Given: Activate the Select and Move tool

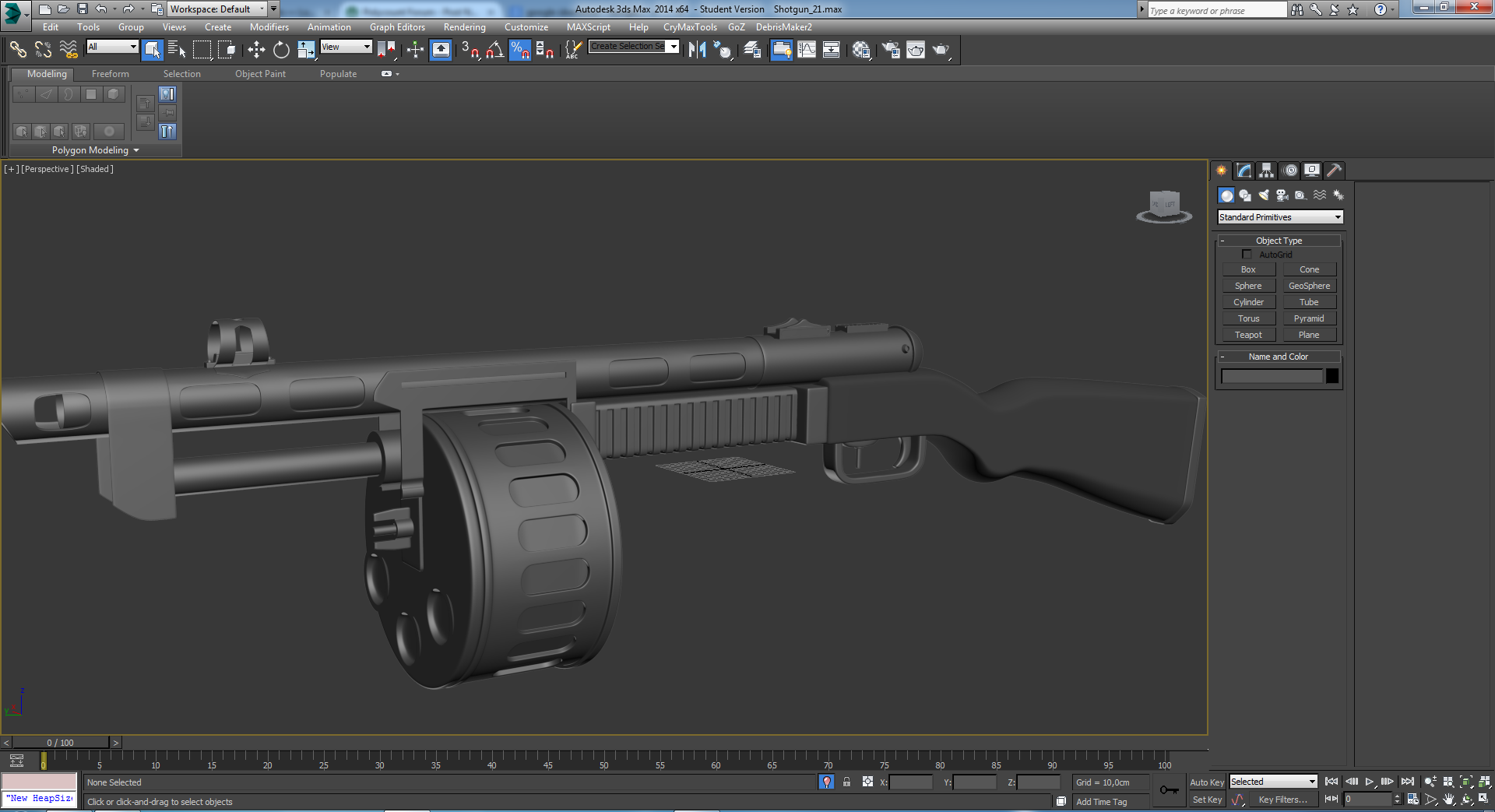Looking at the screenshot, I should (x=256, y=50).
